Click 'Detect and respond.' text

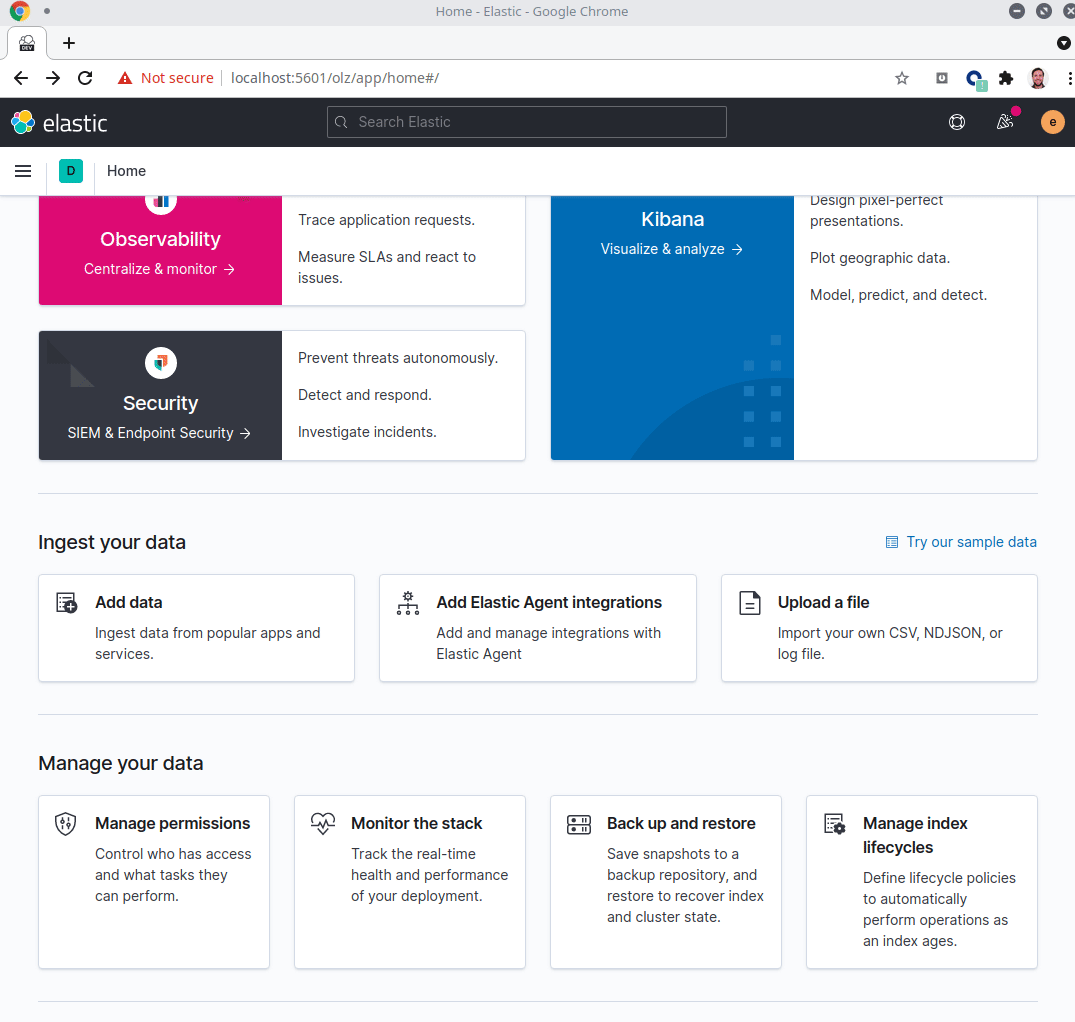coord(365,395)
